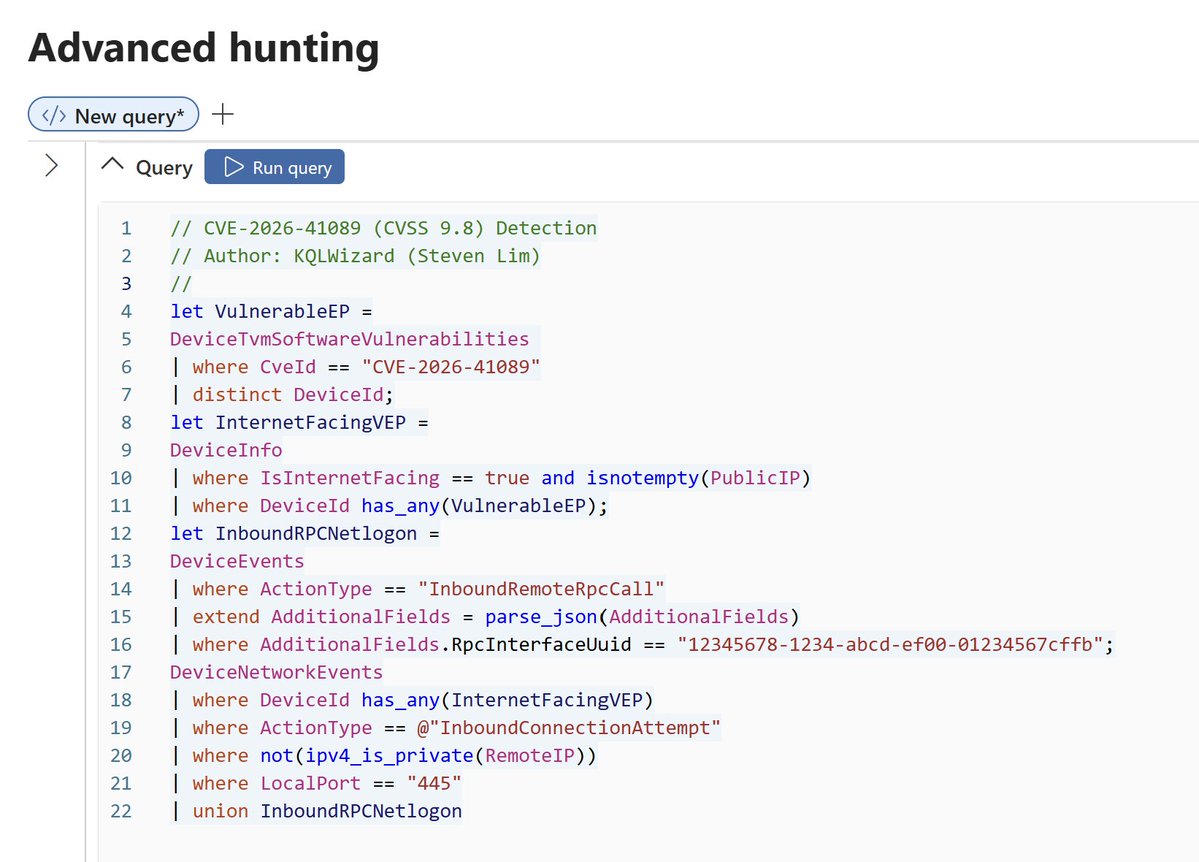The width and height of the screenshot is (1199, 862).
Task: Click the play triangle icon in Run query
Action: (233, 167)
